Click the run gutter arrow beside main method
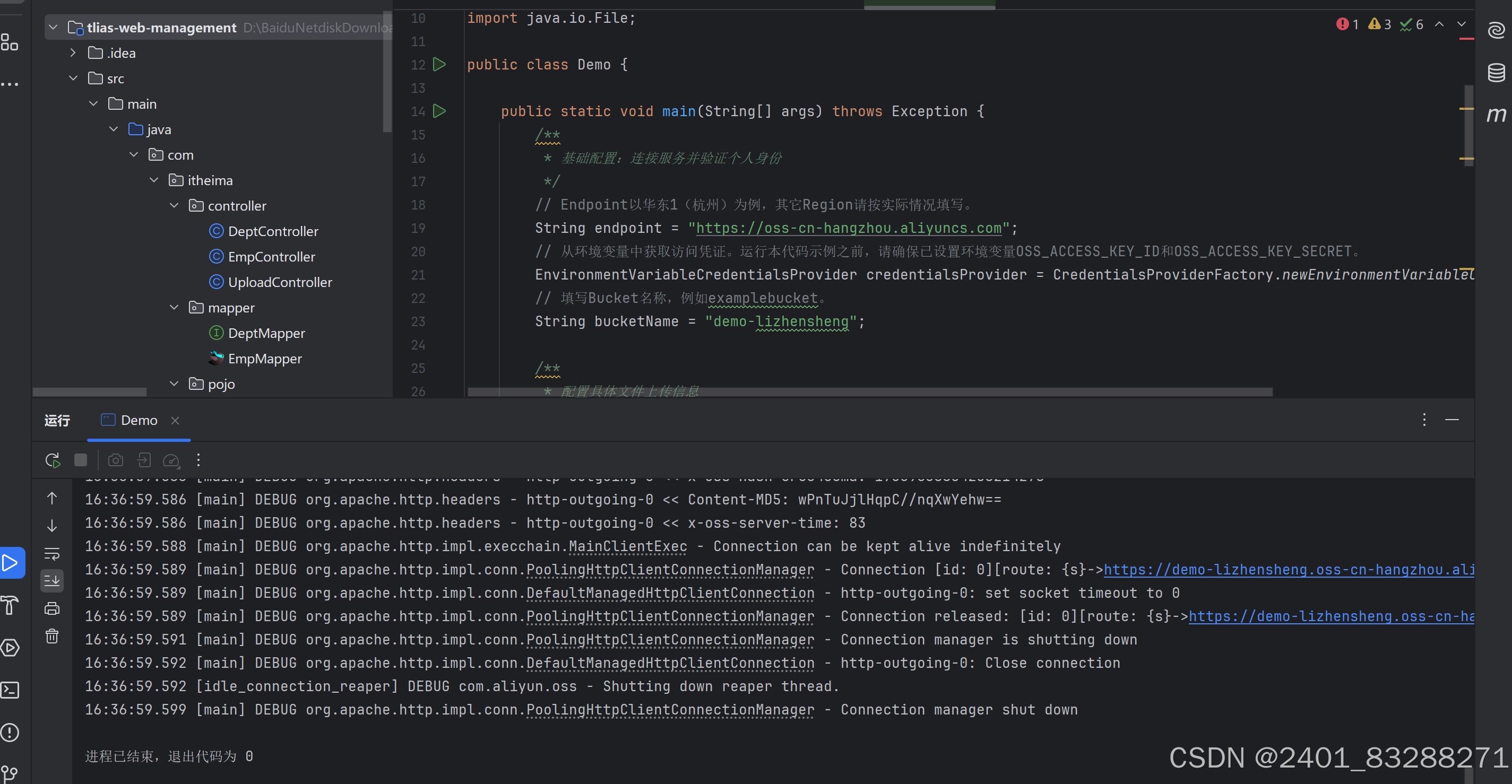 click(439, 111)
